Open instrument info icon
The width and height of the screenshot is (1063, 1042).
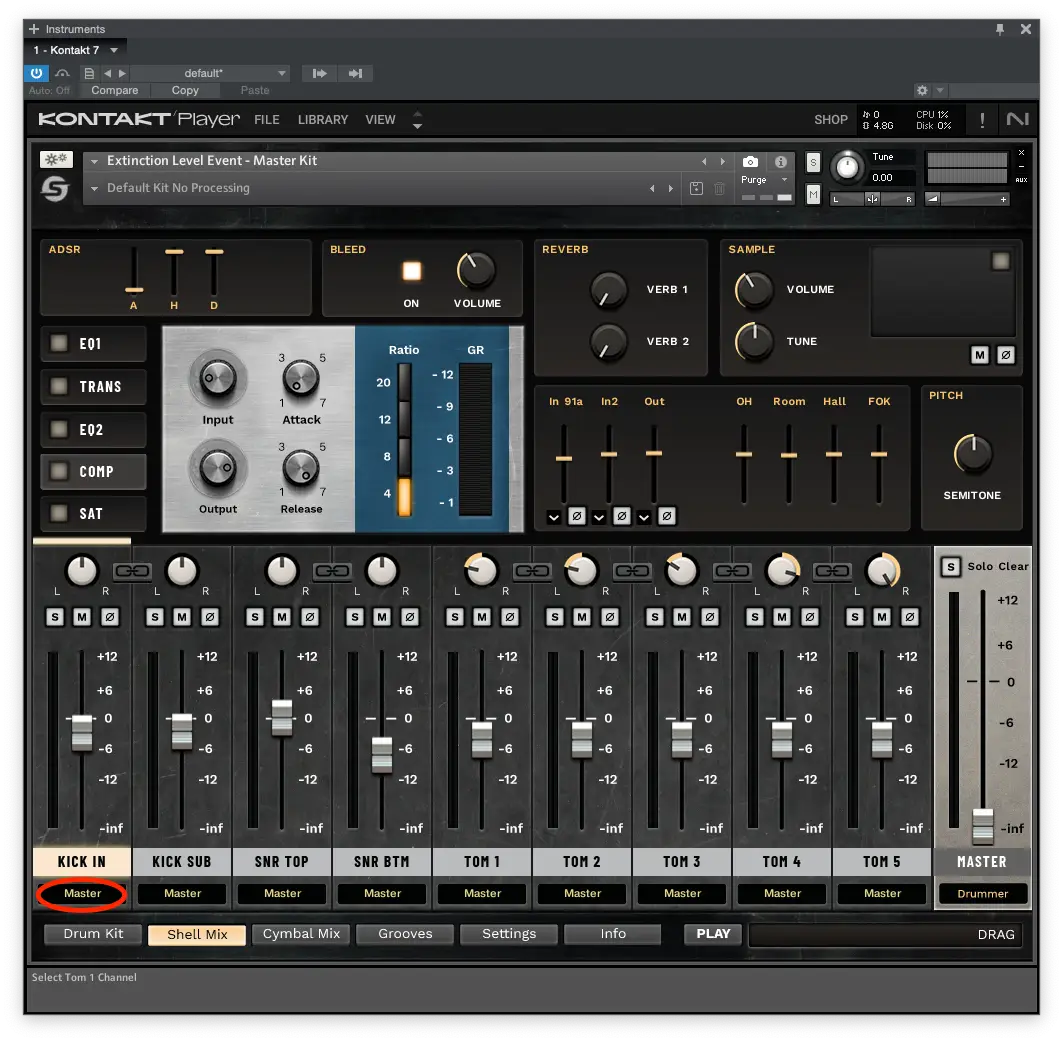point(780,162)
